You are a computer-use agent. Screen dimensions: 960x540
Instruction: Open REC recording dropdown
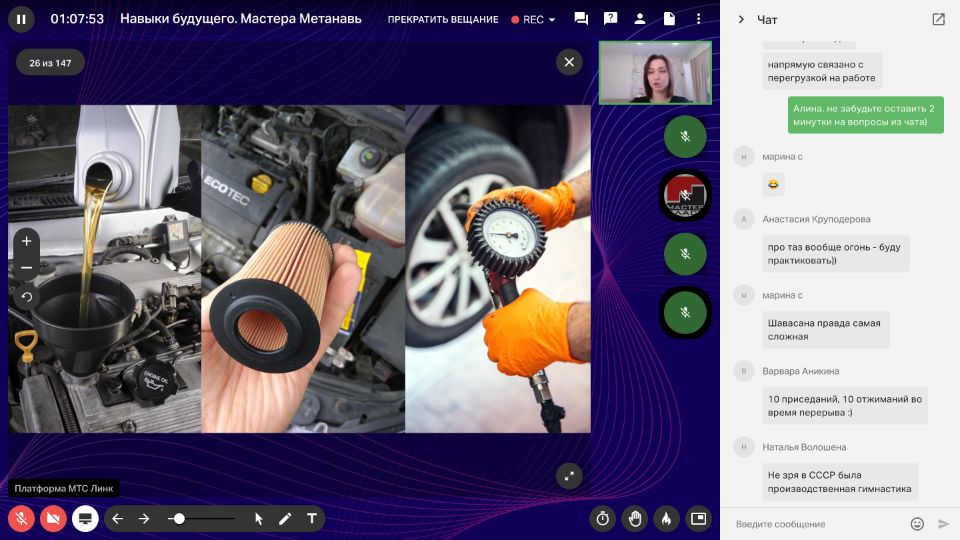(x=534, y=19)
